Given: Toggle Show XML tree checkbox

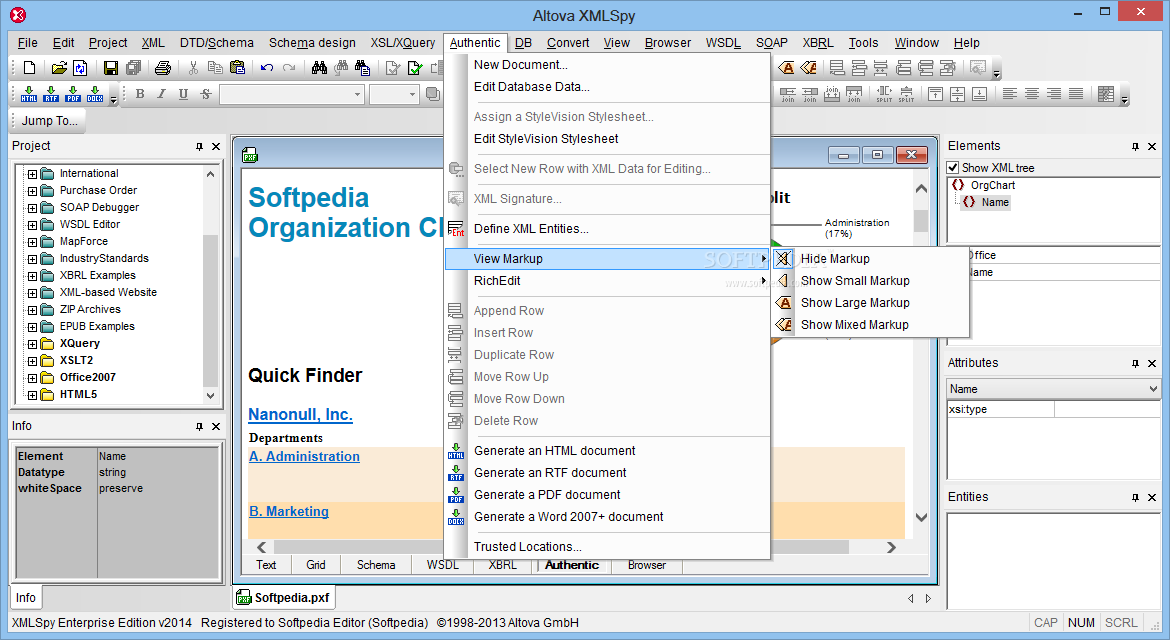Looking at the screenshot, I should (x=953, y=168).
